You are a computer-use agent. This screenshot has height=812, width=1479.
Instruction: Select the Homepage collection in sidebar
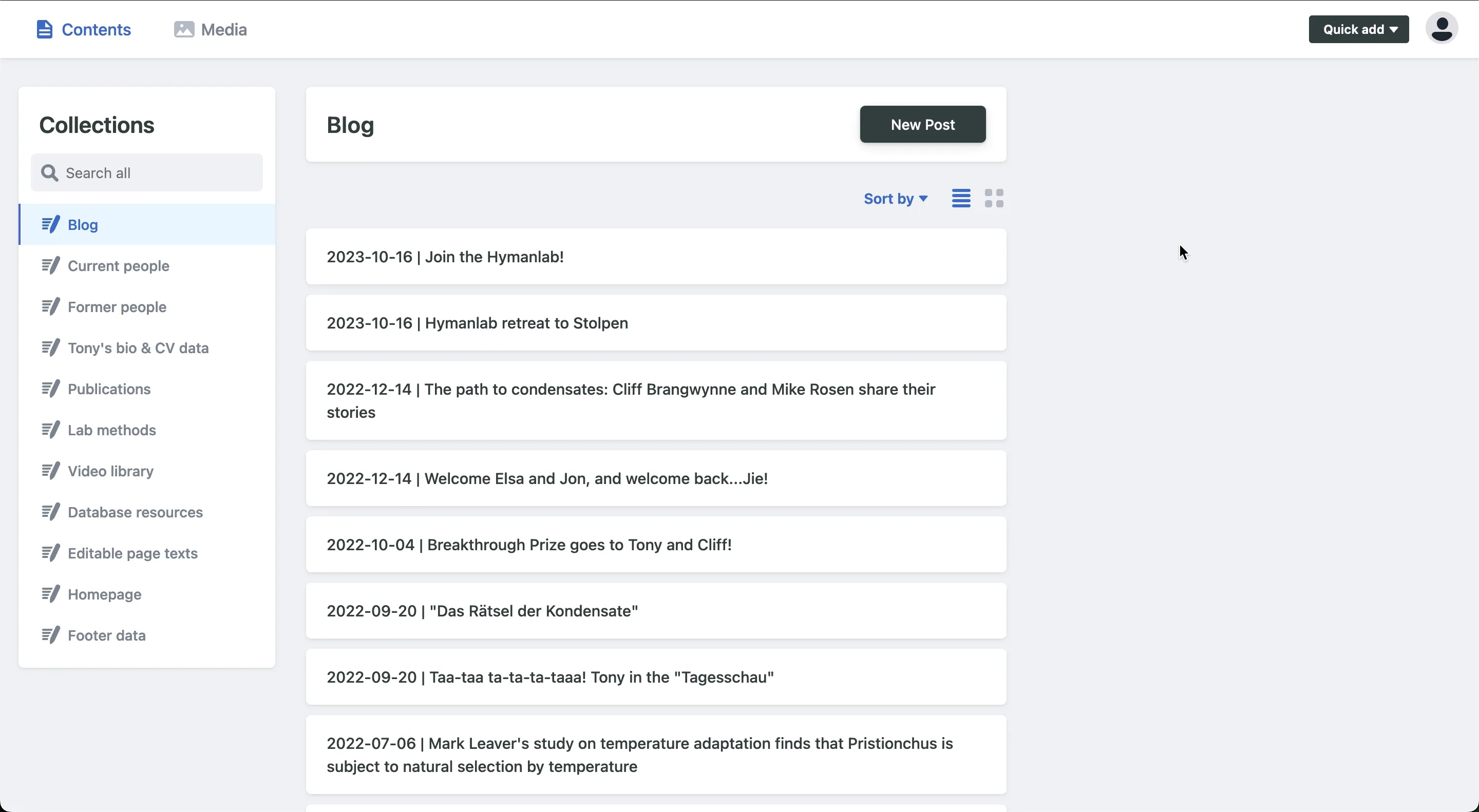point(104,594)
